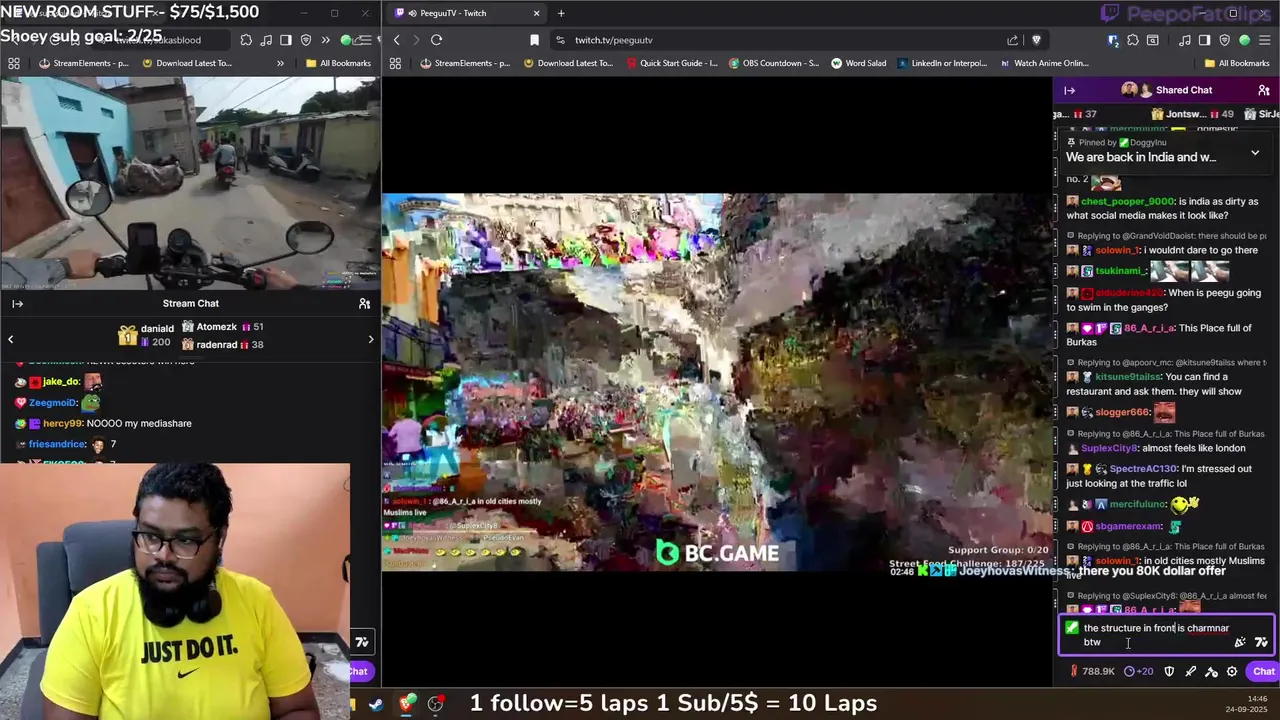Expand All Bookmarks folder in right browser
Screen dimensions: 1280x720
click(1236, 63)
